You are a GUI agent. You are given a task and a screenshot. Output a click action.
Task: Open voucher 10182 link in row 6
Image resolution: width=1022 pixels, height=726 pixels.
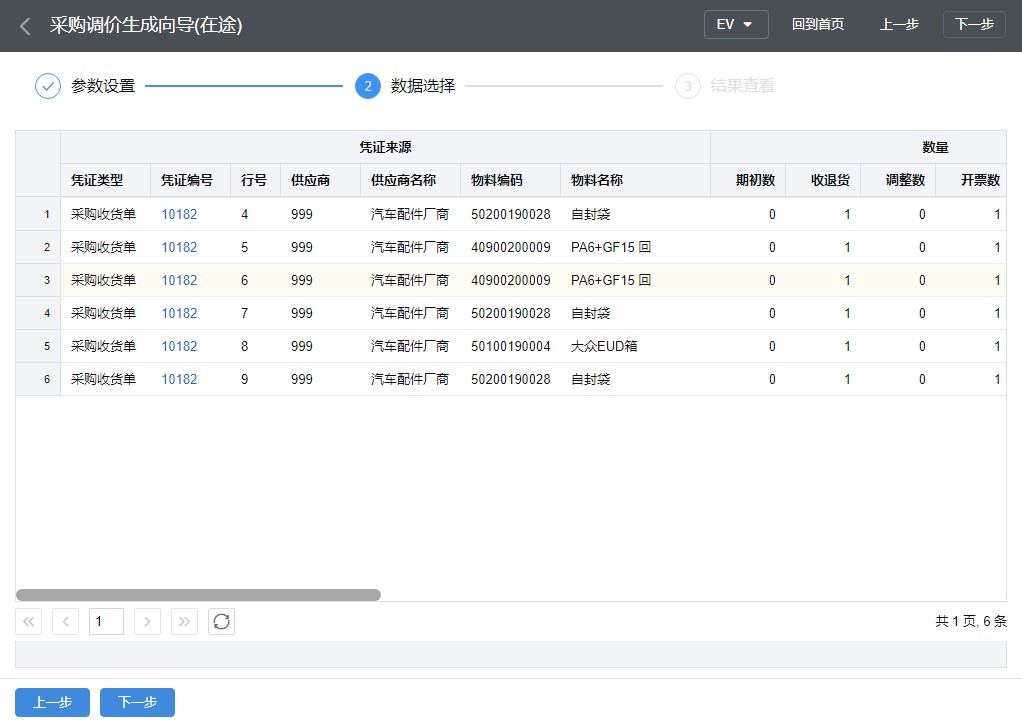[179, 379]
